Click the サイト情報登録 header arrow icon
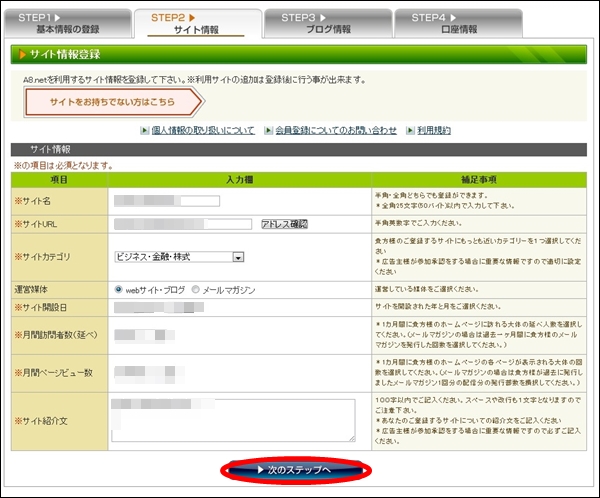This screenshot has width=600, height=498. (22, 54)
